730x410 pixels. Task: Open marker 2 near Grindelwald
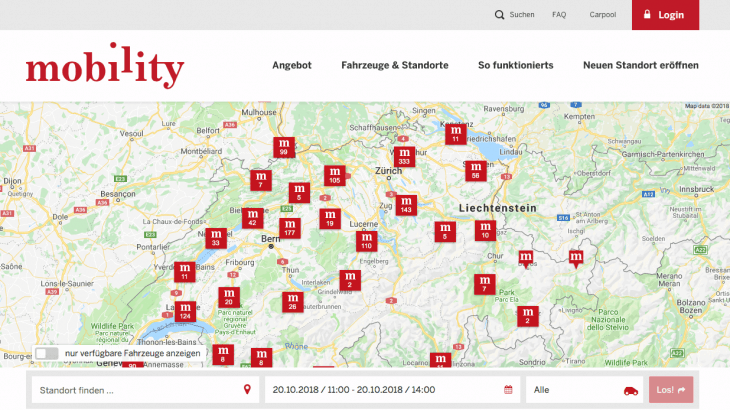[350, 280]
